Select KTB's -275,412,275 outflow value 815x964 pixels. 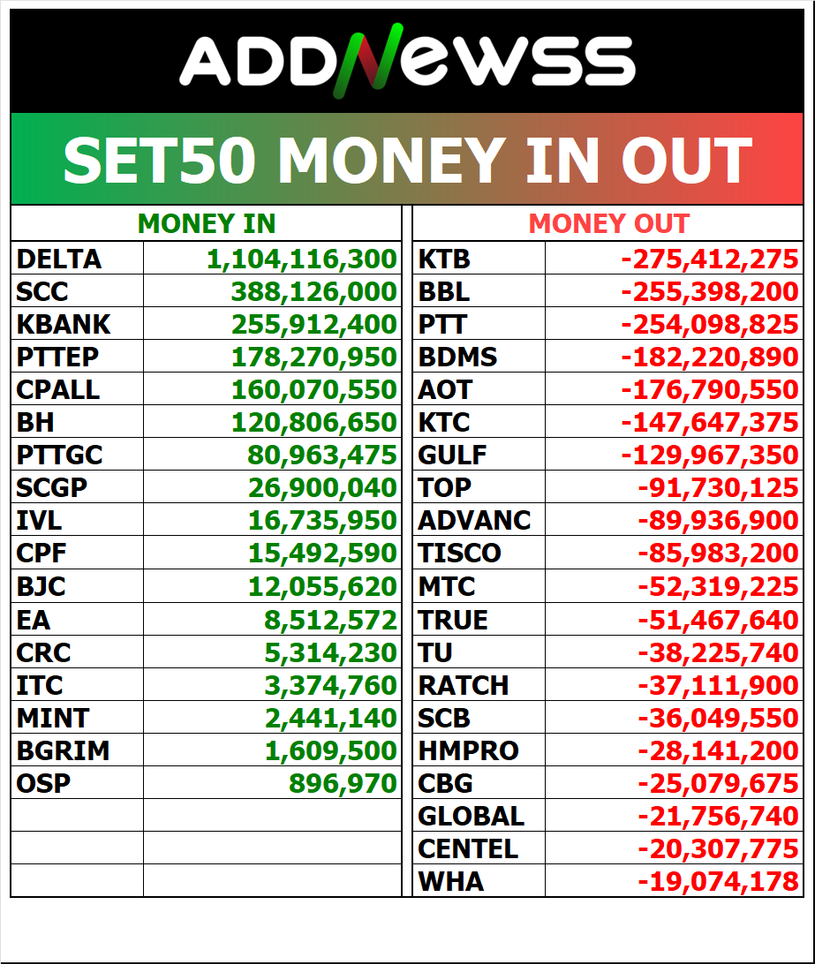[710, 259]
